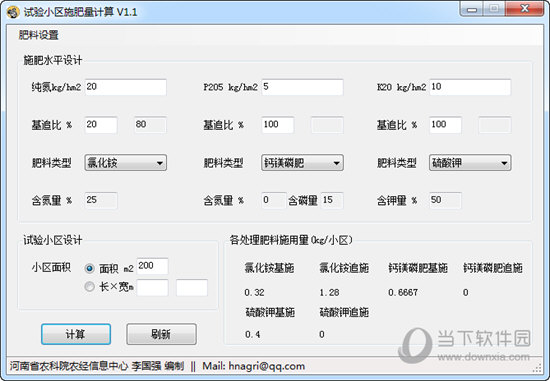Click the 硫酸钾基施 result 0.4

[x=253, y=334]
